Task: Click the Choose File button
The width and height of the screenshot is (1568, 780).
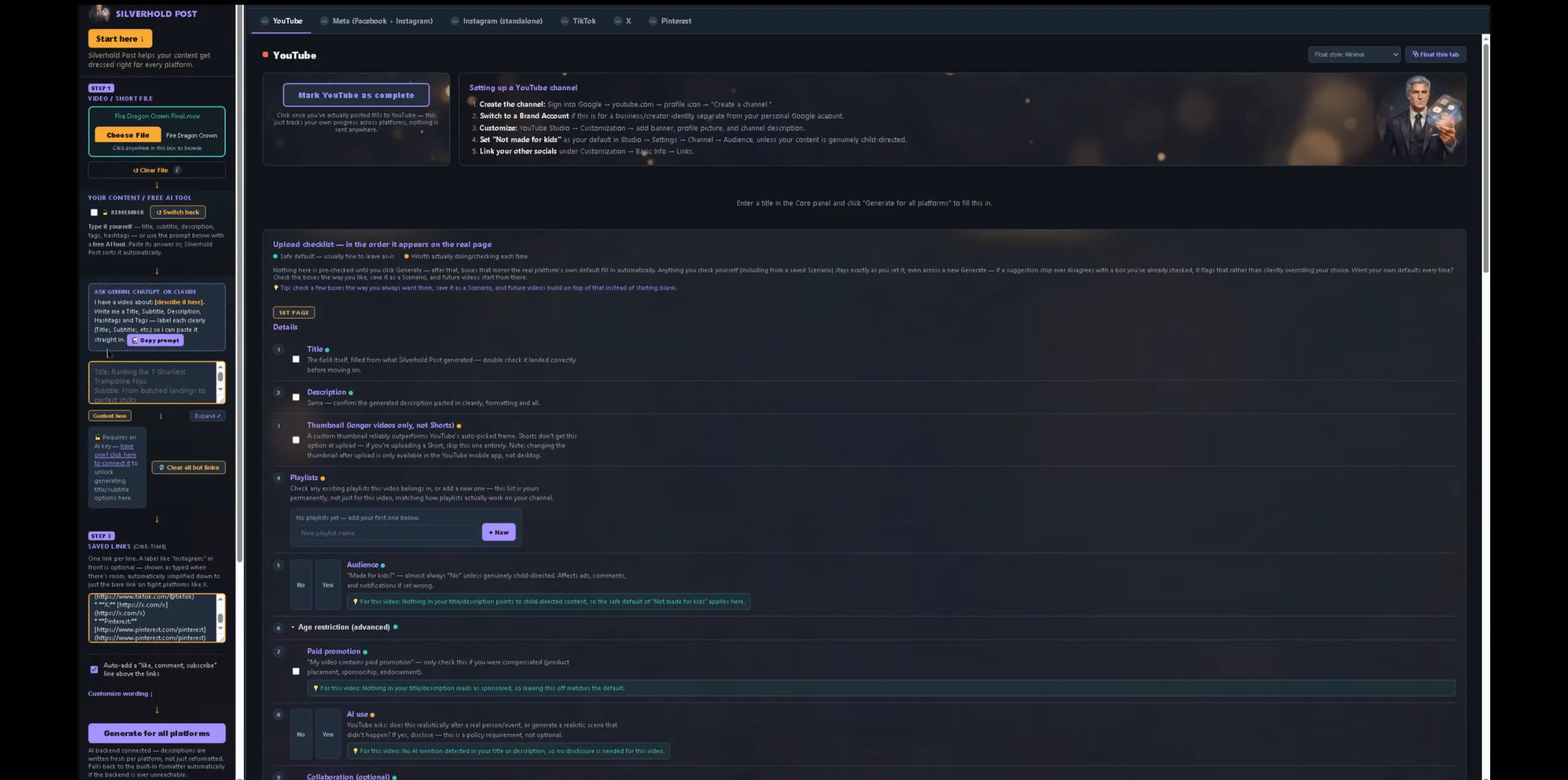Action: 127,135
